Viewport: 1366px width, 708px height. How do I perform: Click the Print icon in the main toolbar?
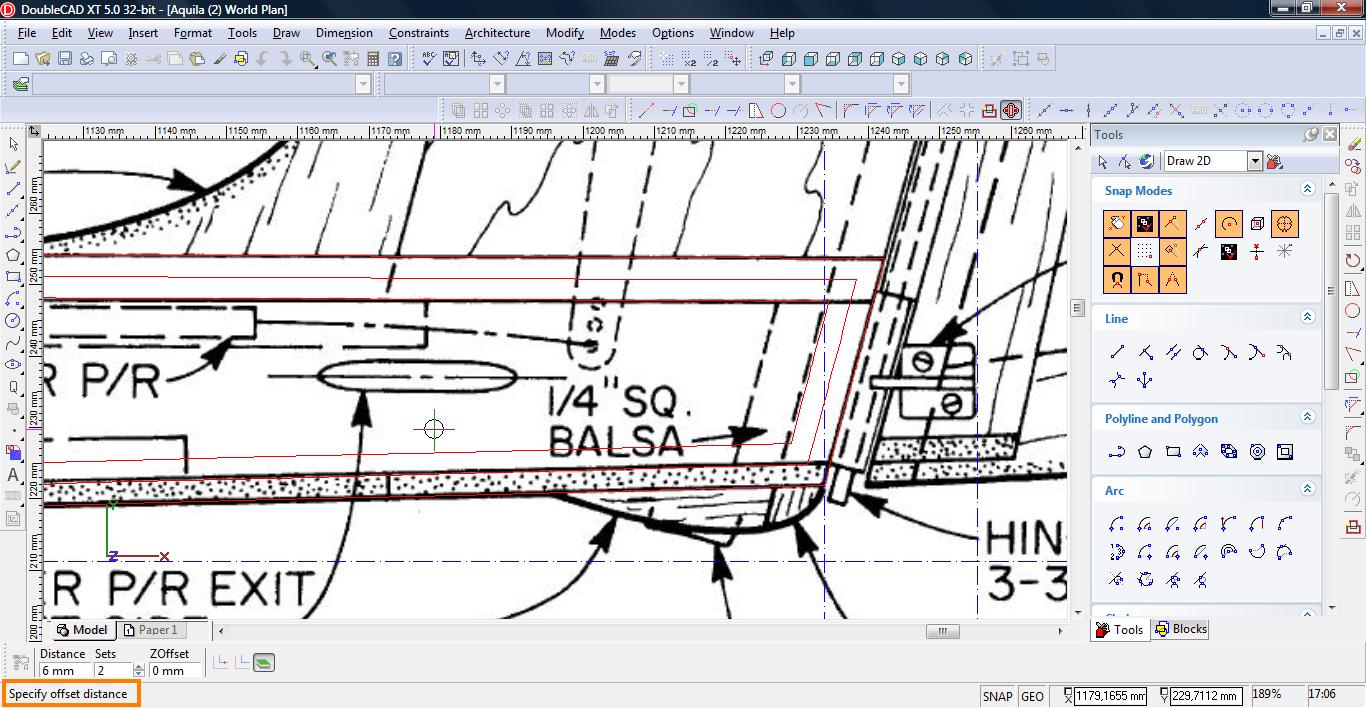pos(86,59)
